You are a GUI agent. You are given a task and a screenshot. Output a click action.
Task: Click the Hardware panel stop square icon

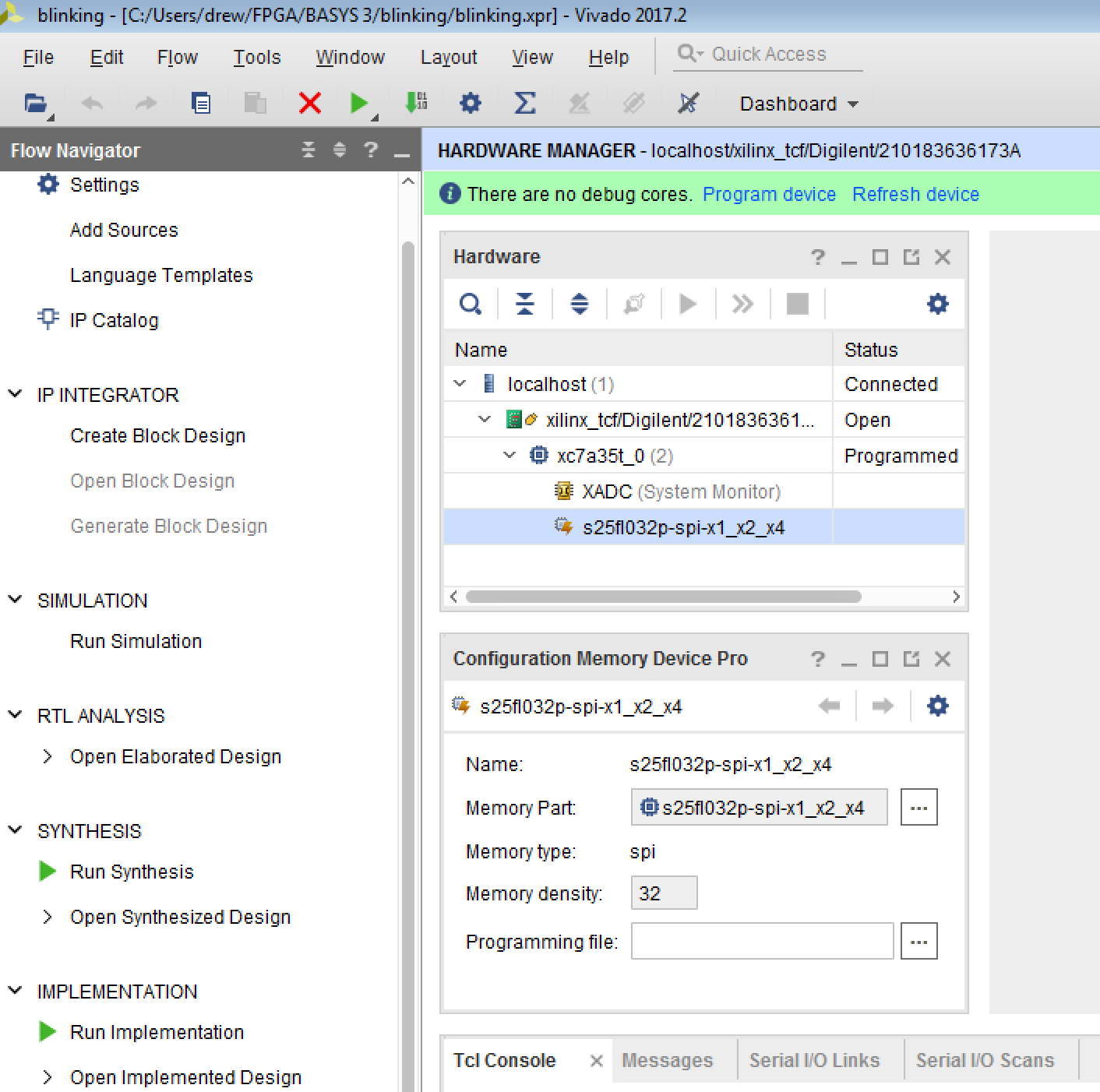tap(798, 304)
